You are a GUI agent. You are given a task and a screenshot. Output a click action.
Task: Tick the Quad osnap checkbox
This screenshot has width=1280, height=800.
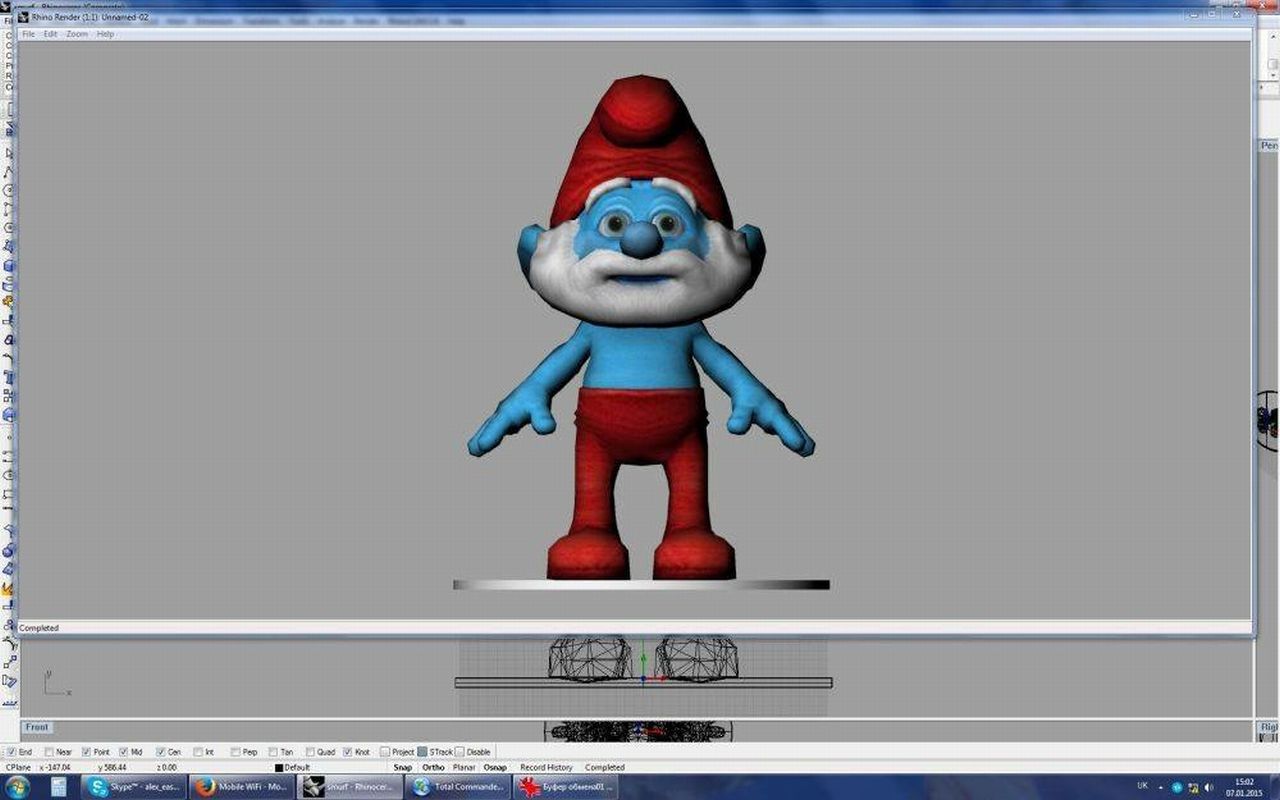(x=311, y=752)
